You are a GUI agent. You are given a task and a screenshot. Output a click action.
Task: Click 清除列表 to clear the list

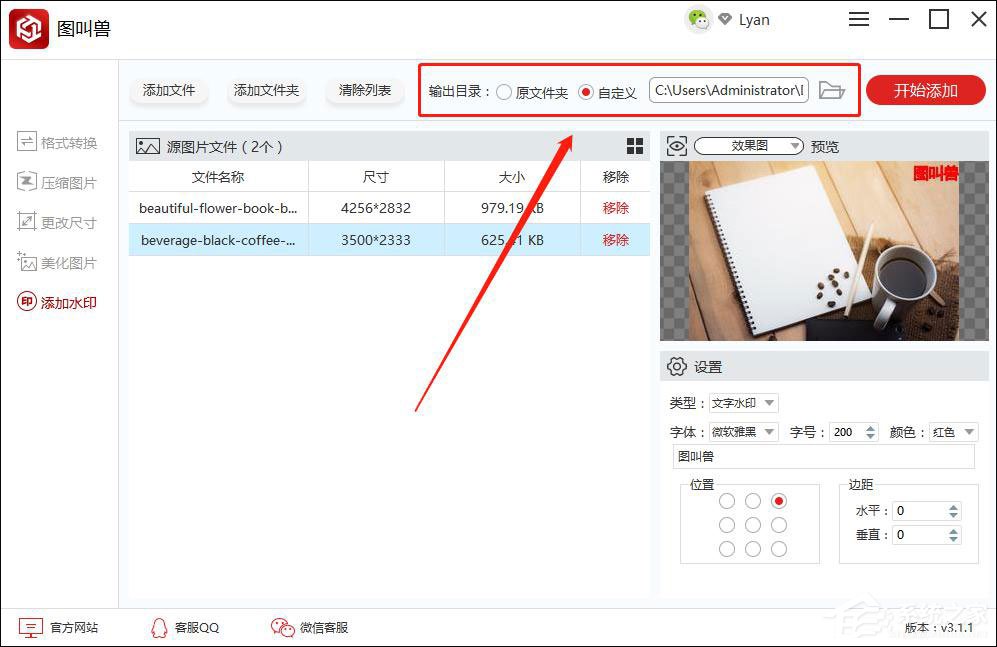pos(364,89)
